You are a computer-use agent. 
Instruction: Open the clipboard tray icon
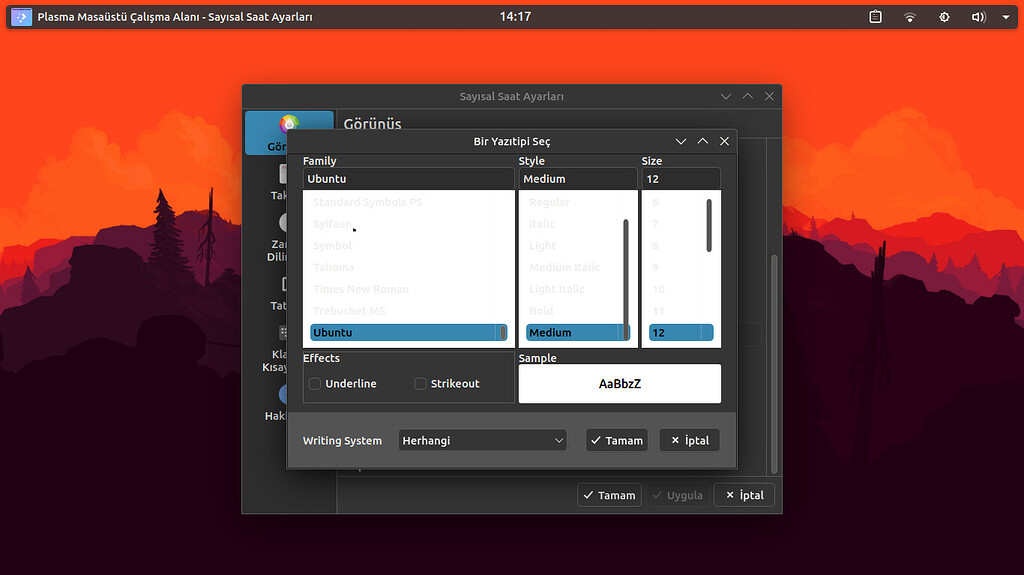tap(875, 17)
